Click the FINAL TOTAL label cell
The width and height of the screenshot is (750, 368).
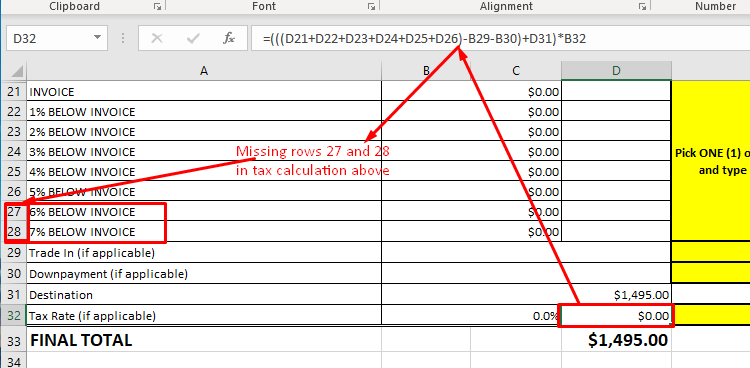(204, 340)
